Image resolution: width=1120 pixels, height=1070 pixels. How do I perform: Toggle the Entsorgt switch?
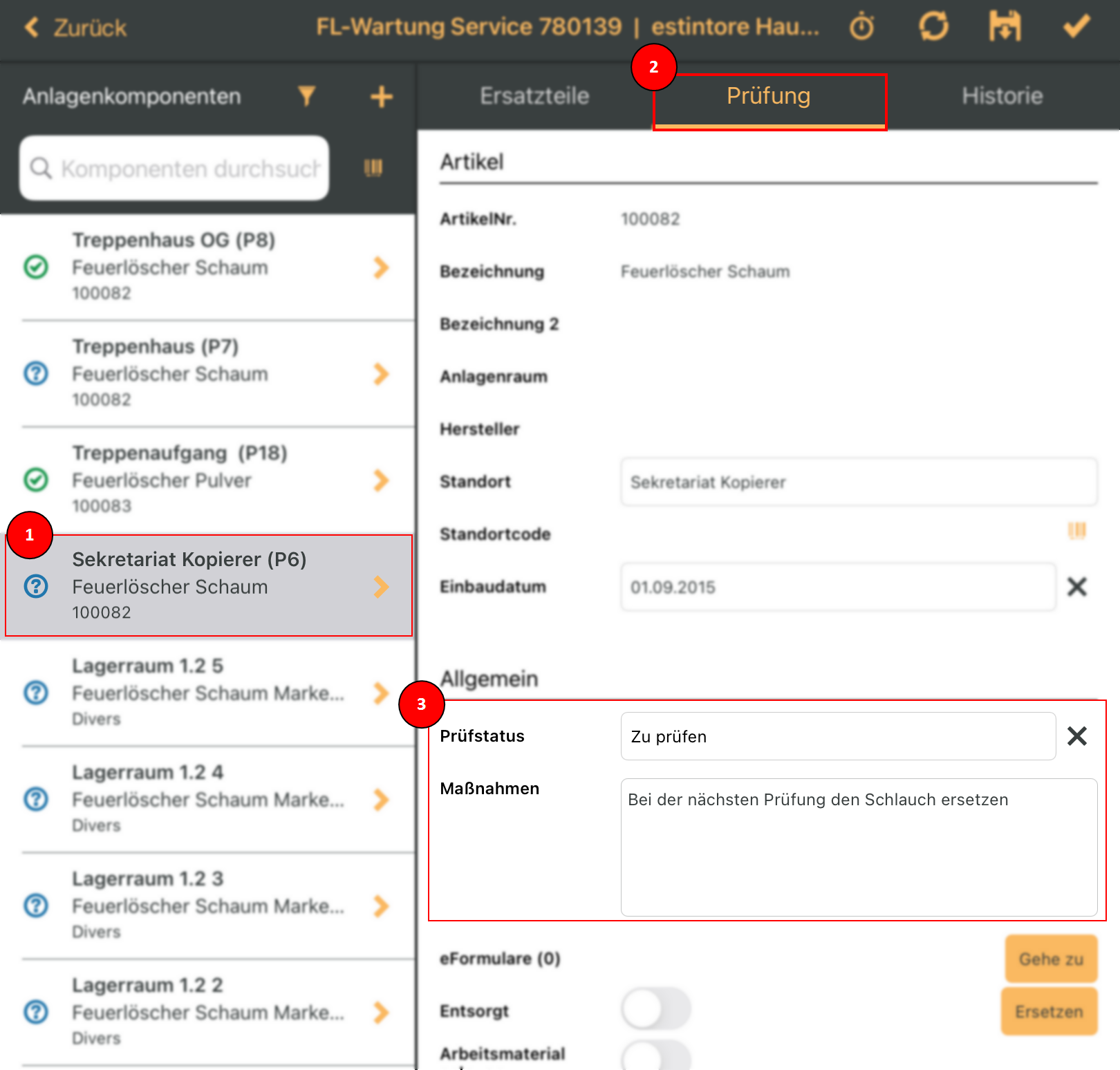coord(655,1010)
